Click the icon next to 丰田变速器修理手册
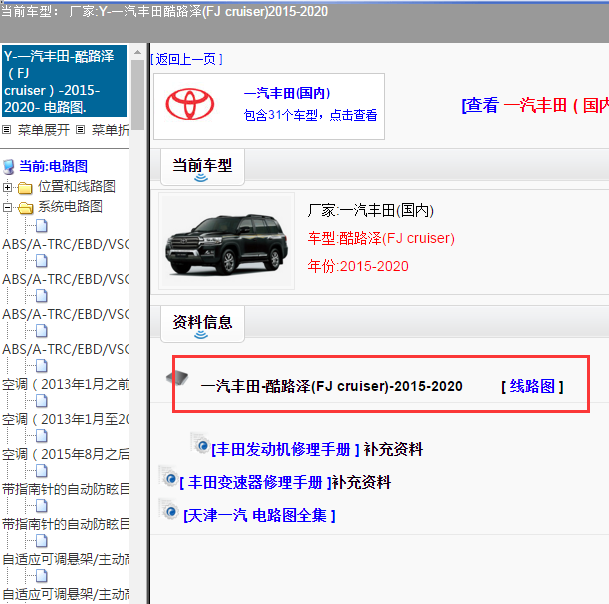The width and height of the screenshot is (609, 604). tap(169, 476)
